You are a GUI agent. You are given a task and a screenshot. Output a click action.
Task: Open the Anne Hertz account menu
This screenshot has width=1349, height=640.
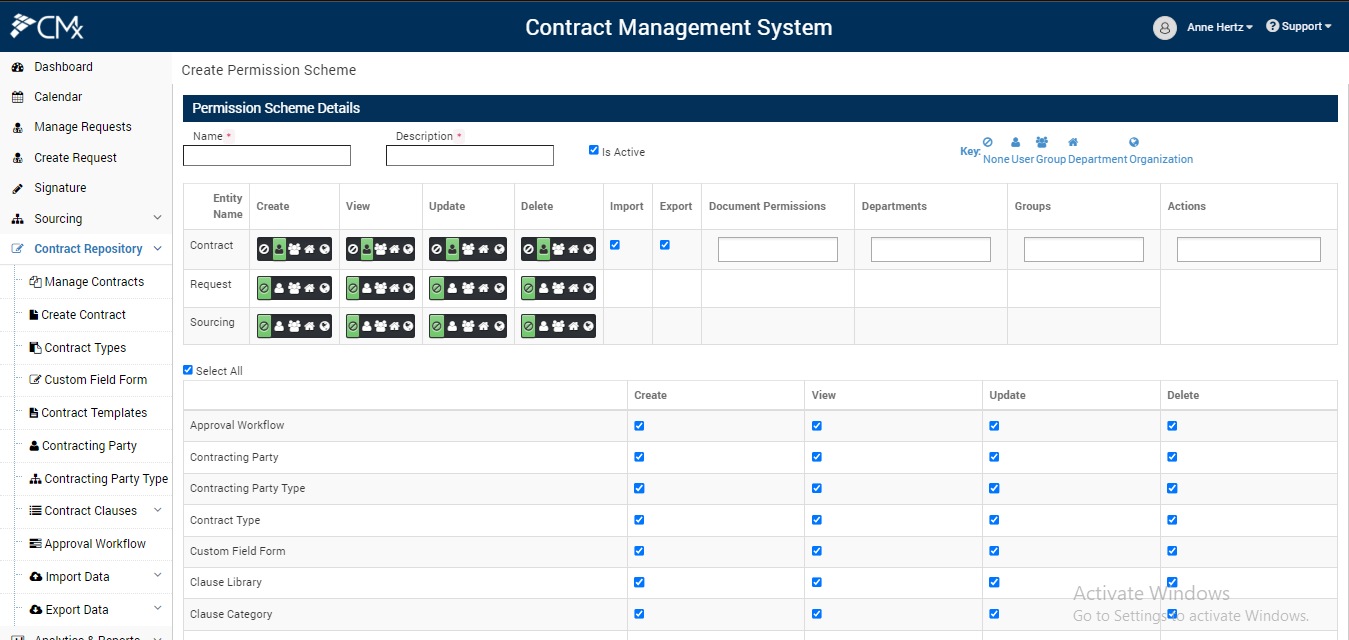click(1219, 26)
